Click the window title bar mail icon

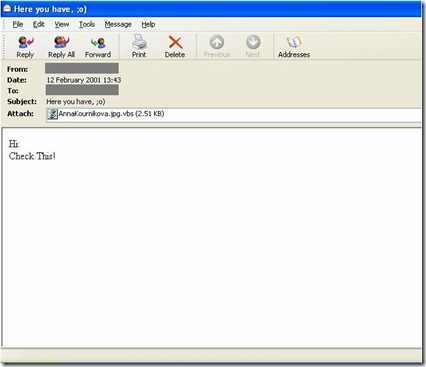coord(7,9)
